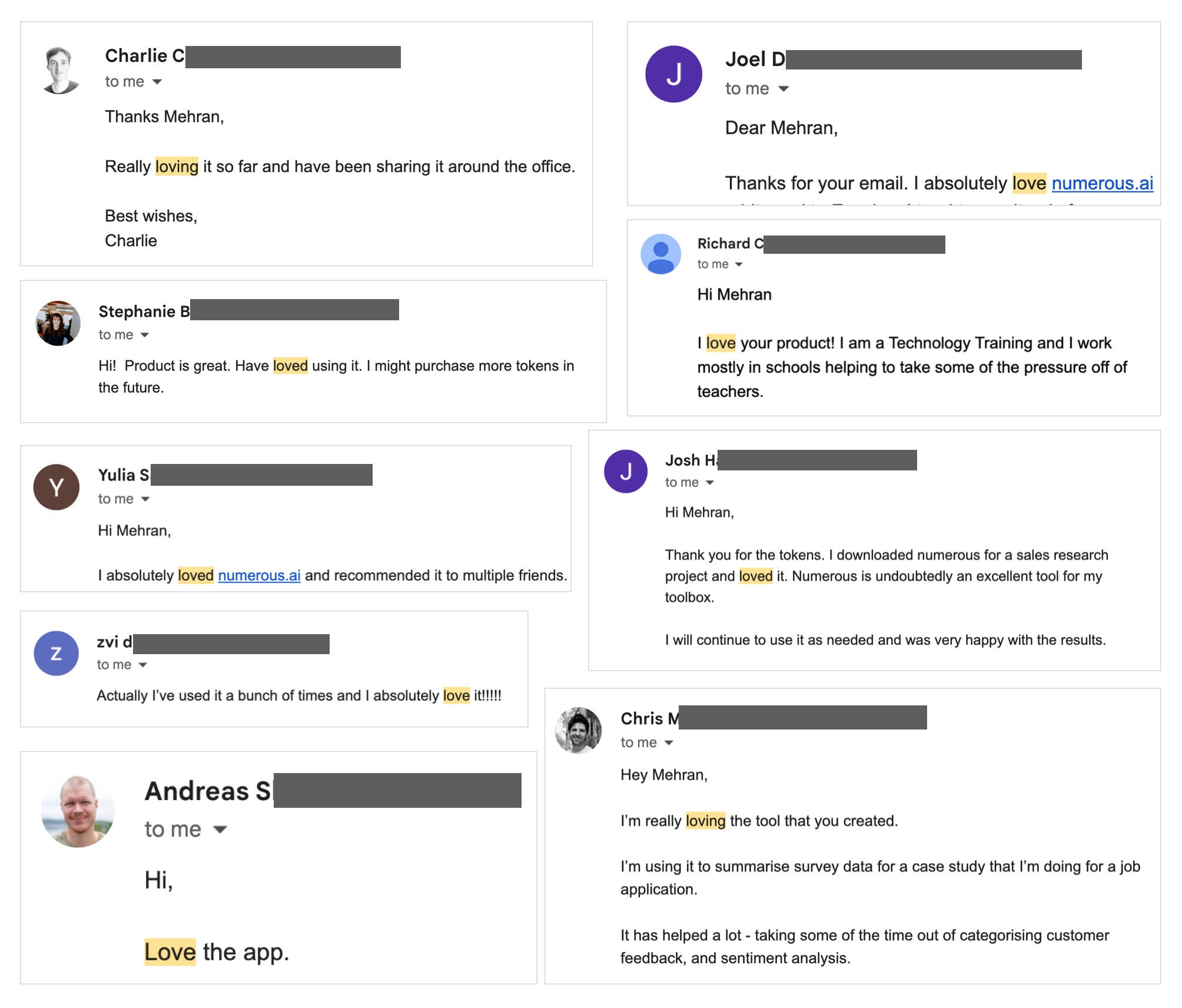Open the numerous.ai link in Joel's email

tap(1103, 183)
